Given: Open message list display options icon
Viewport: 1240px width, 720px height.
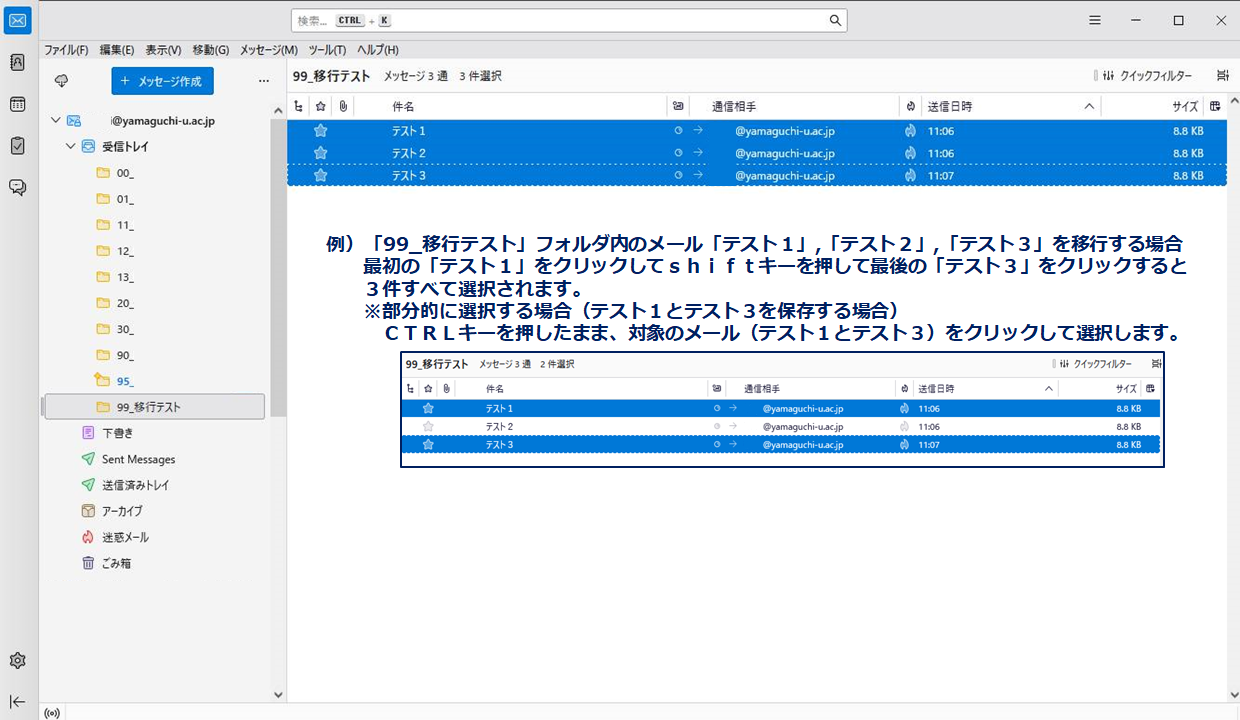Looking at the screenshot, I should tap(1223, 75).
